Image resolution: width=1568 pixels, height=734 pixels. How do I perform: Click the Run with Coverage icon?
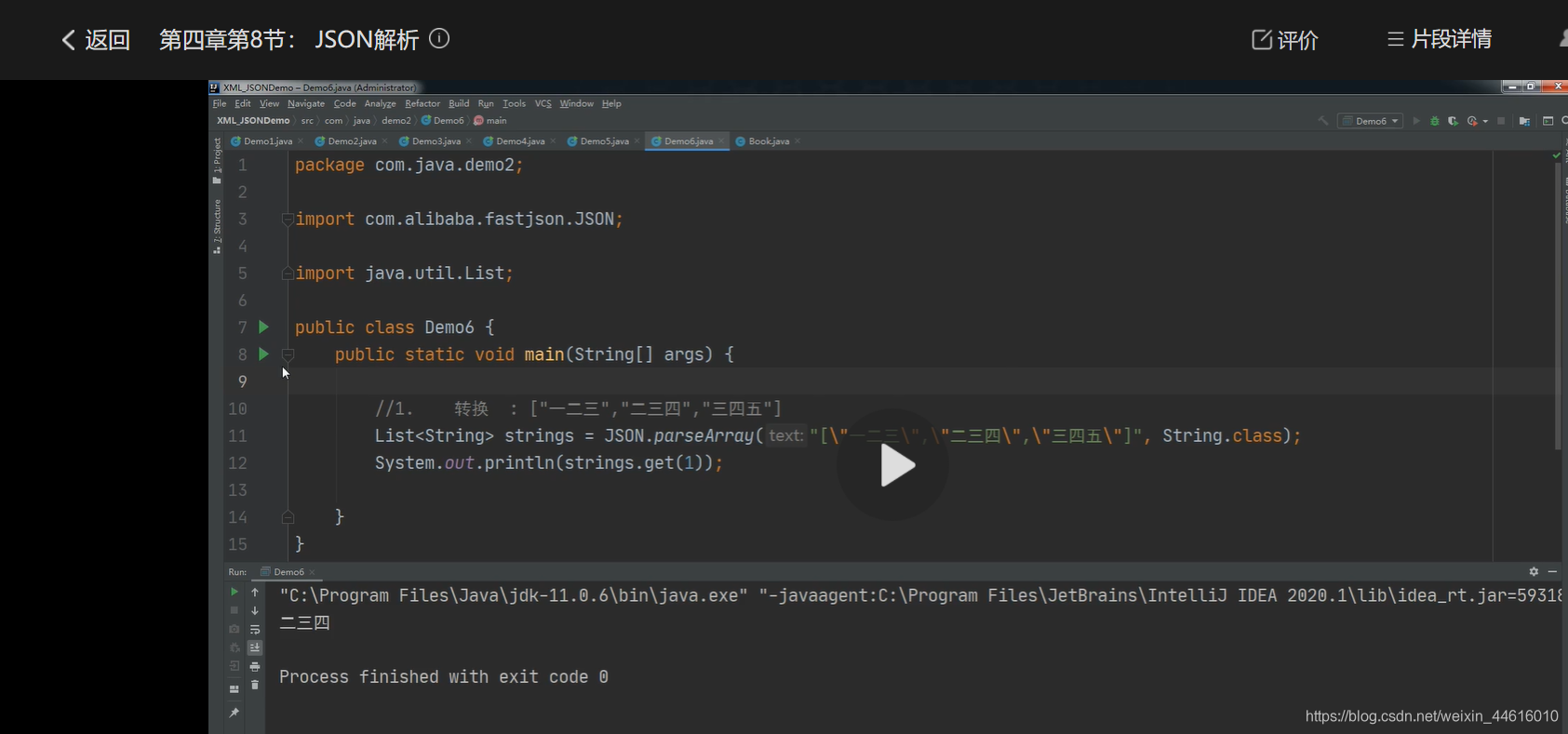click(1453, 121)
